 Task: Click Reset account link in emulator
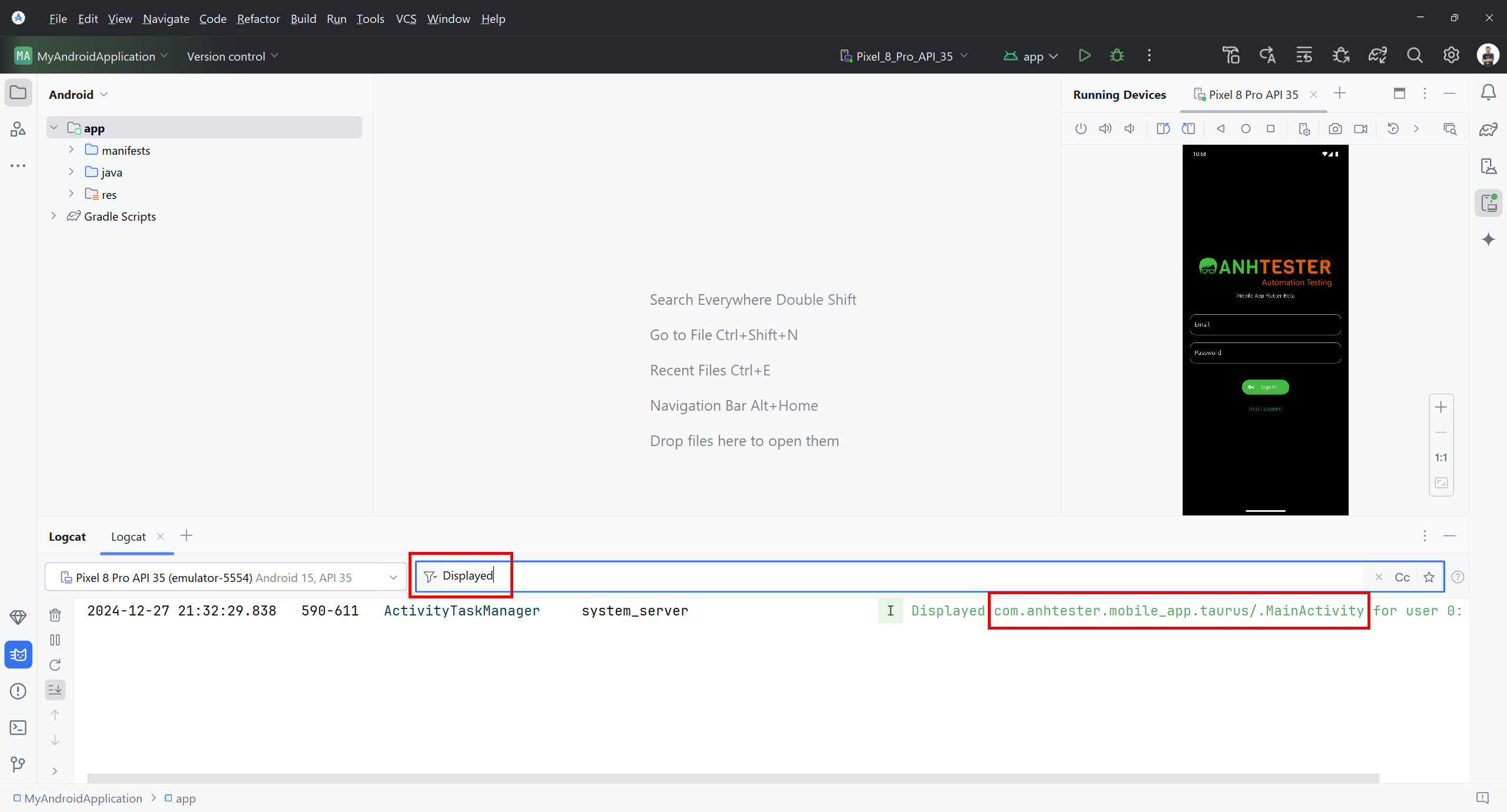tap(1265, 408)
